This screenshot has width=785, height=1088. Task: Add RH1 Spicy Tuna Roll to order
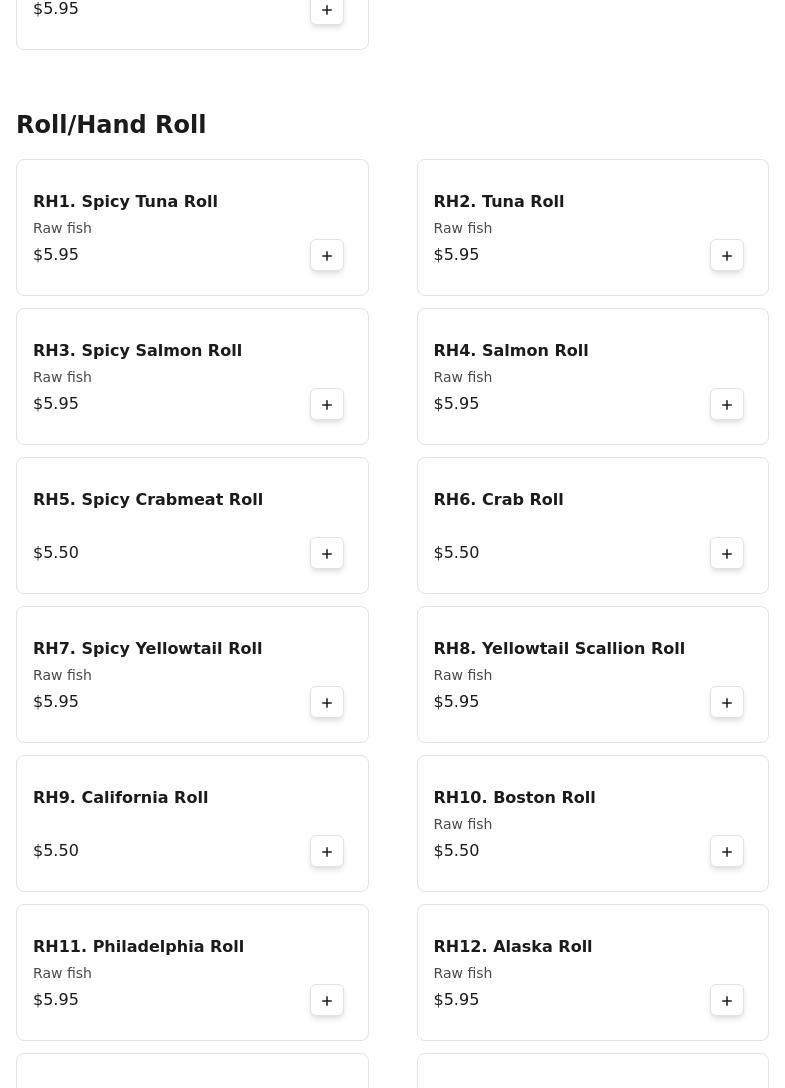[x=327, y=255]
